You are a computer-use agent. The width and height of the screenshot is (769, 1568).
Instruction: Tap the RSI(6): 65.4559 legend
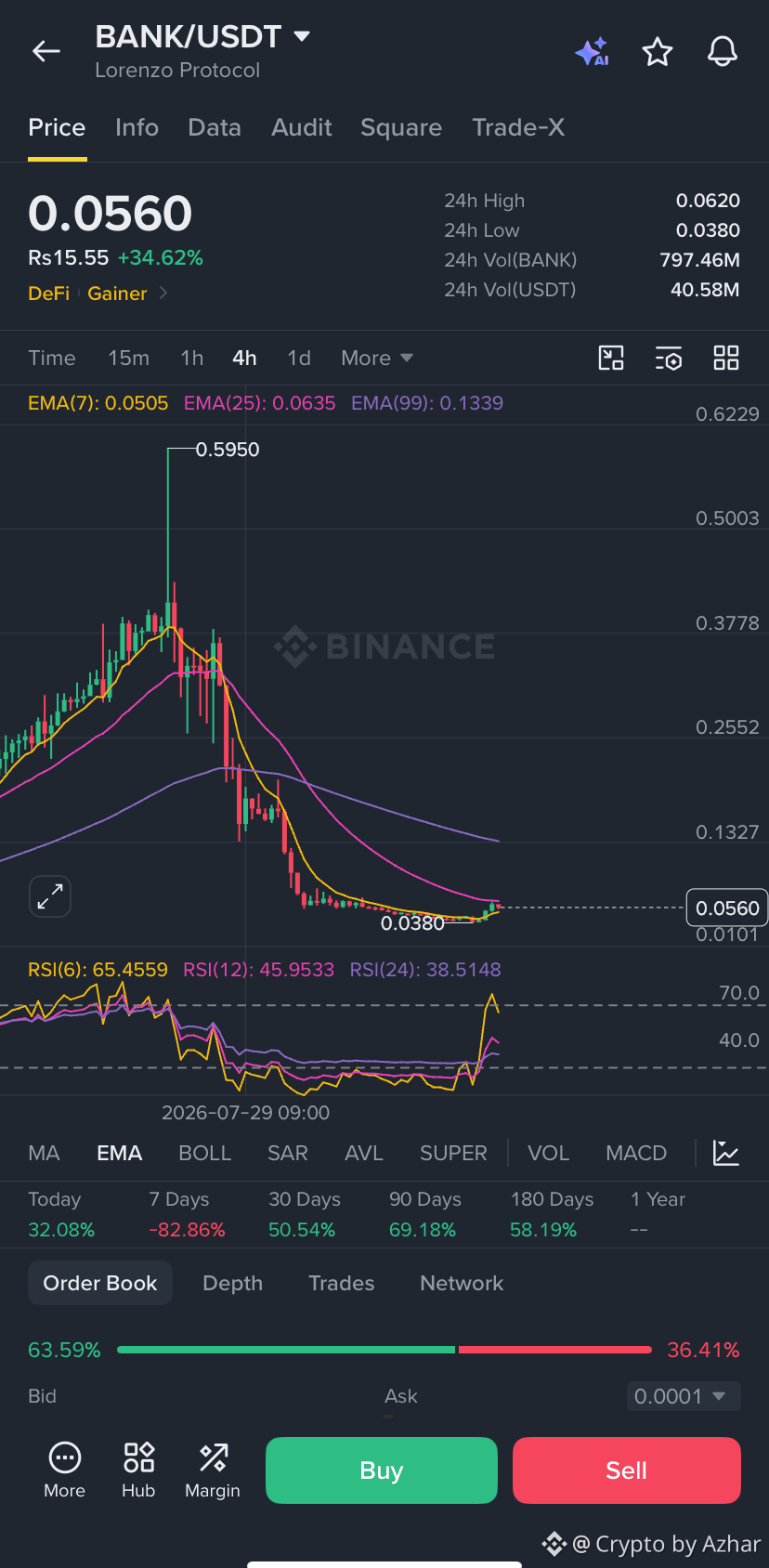pos(98,970)
